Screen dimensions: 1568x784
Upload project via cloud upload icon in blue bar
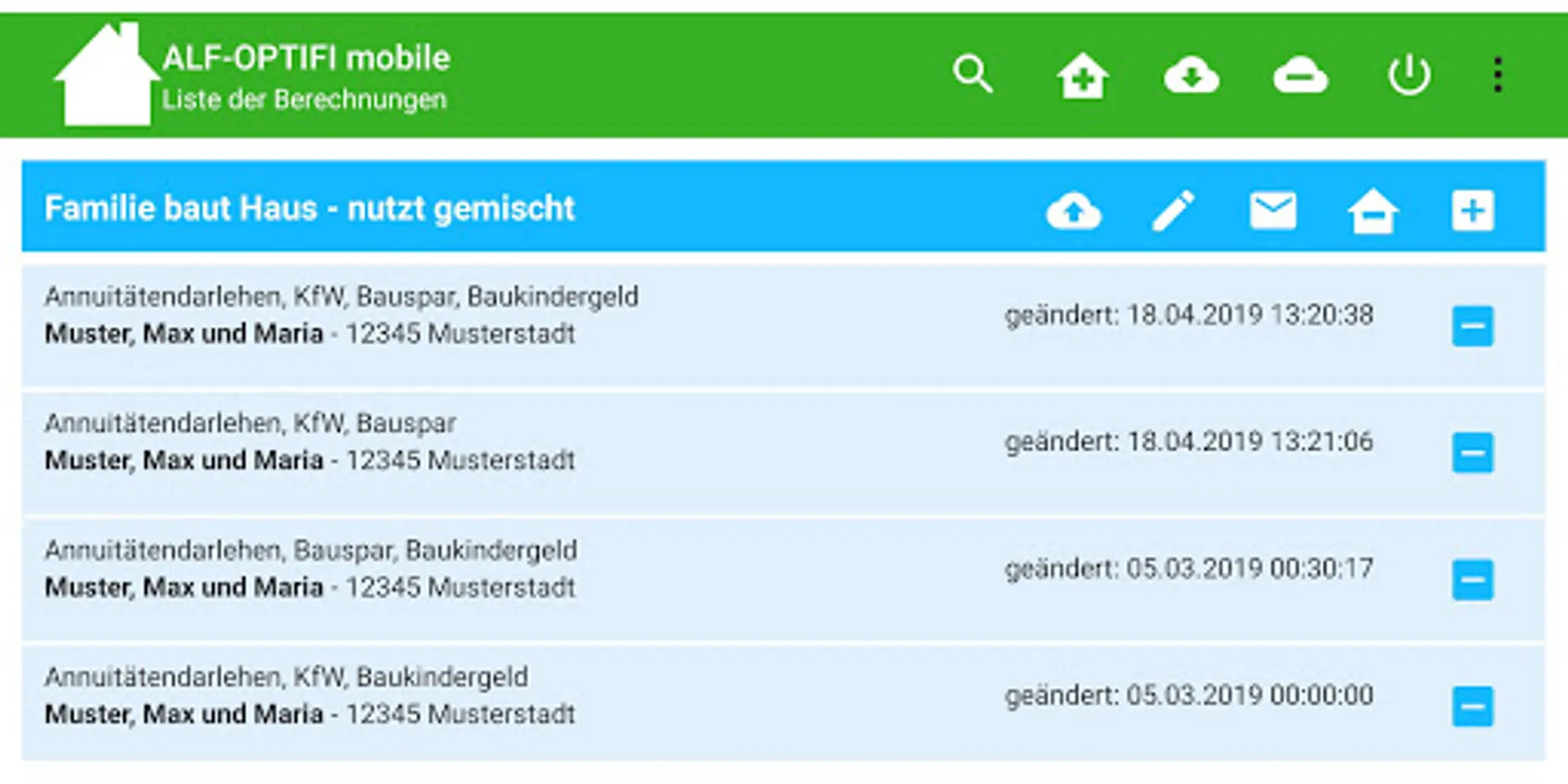click(1073, 210)
